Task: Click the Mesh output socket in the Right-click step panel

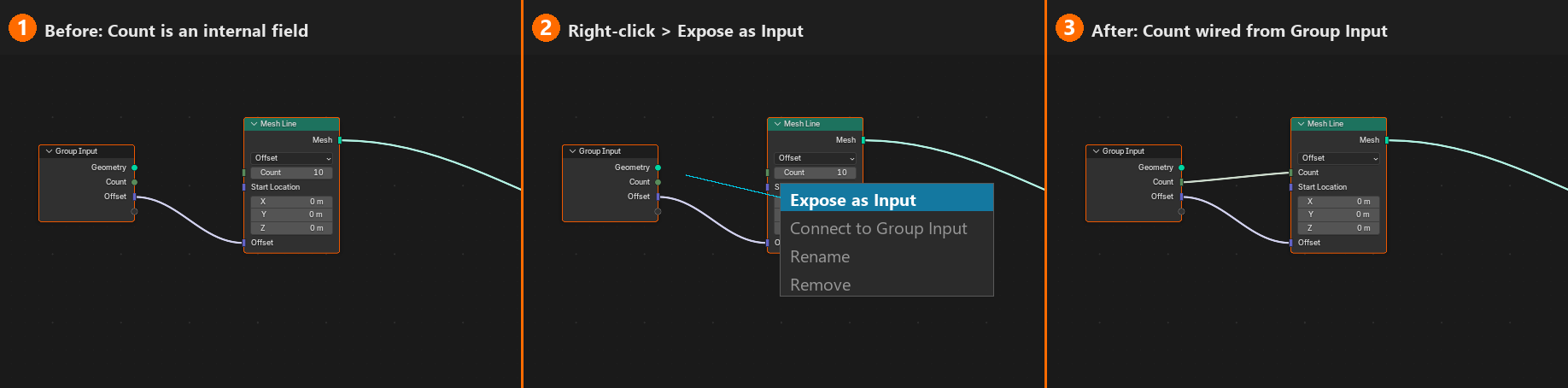Action: 863,140
